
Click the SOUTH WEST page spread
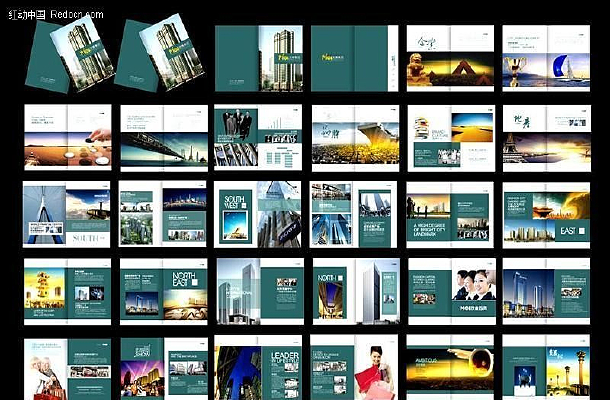258,214
